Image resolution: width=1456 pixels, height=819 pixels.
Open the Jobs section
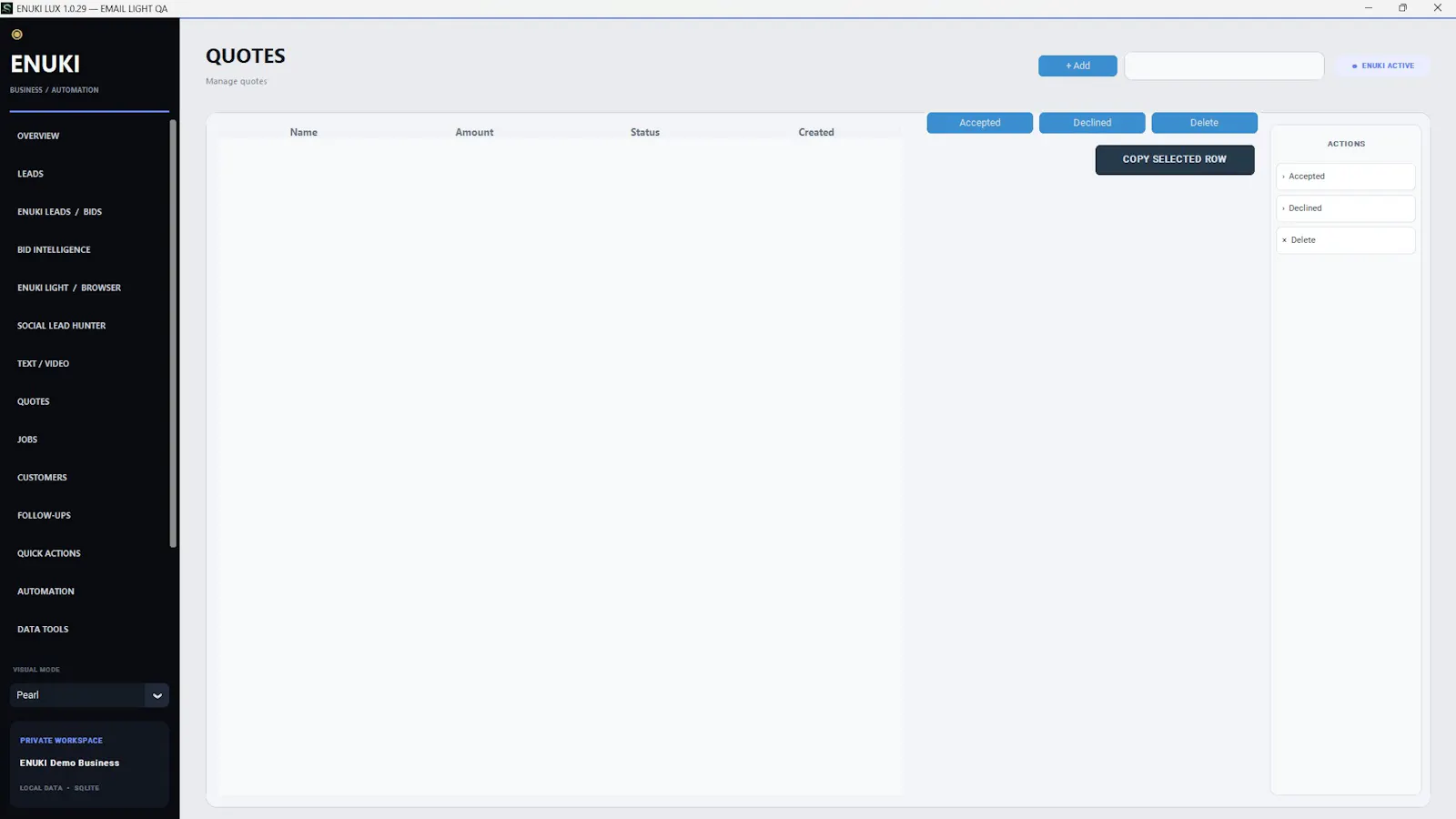click(27, 440)
